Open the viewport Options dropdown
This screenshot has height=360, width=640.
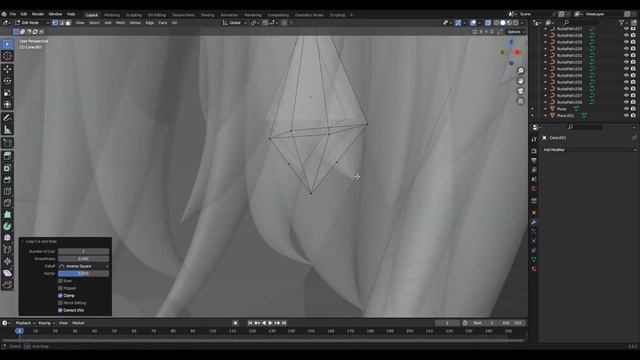click(516, 32)
